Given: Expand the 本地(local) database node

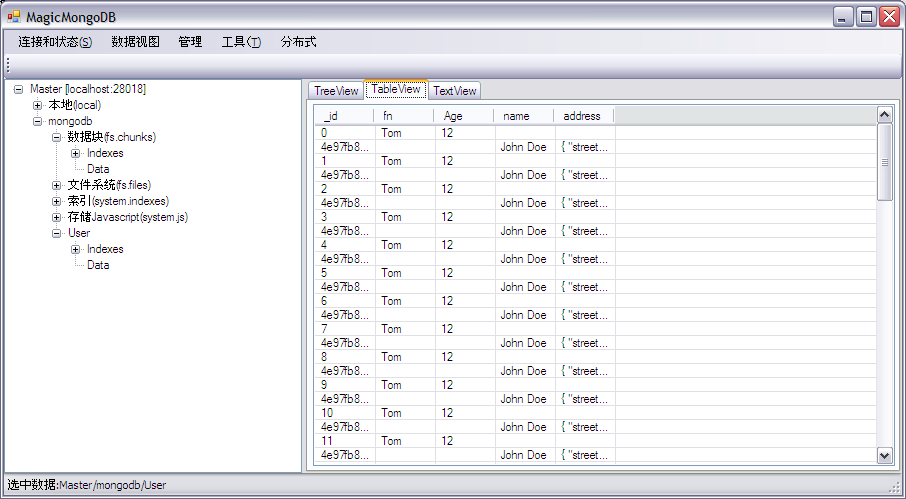Looking at the screenshot, I should tap(38, 106).
